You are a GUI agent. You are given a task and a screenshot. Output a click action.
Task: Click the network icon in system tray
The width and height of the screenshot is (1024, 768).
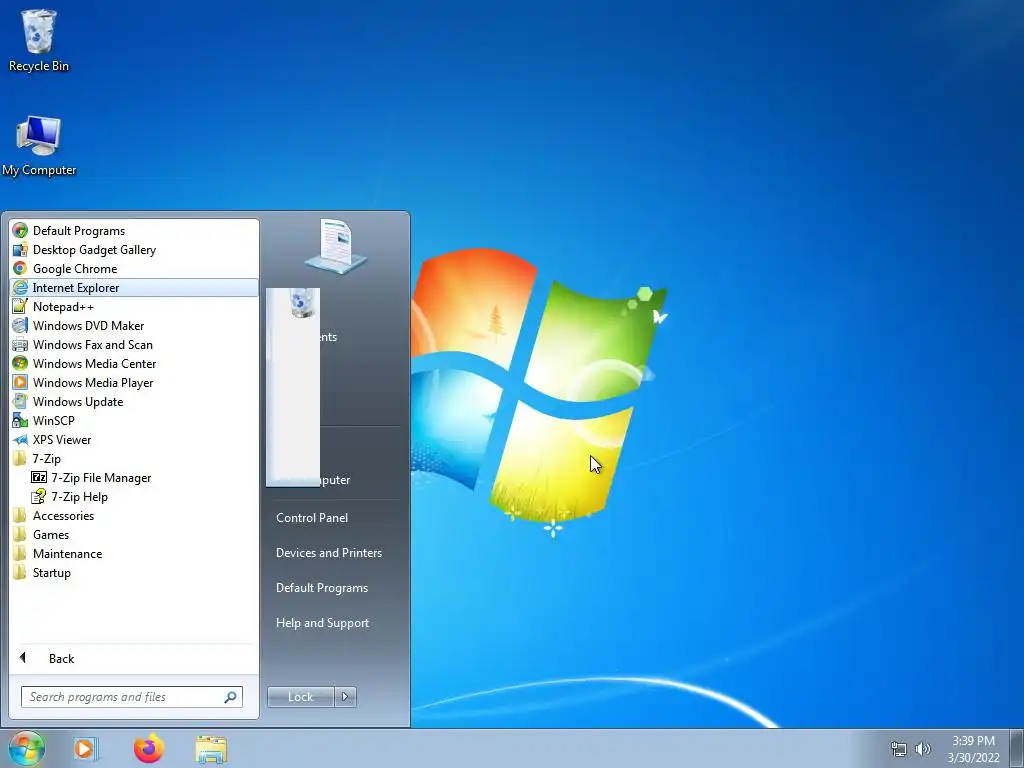coord(899,749)
